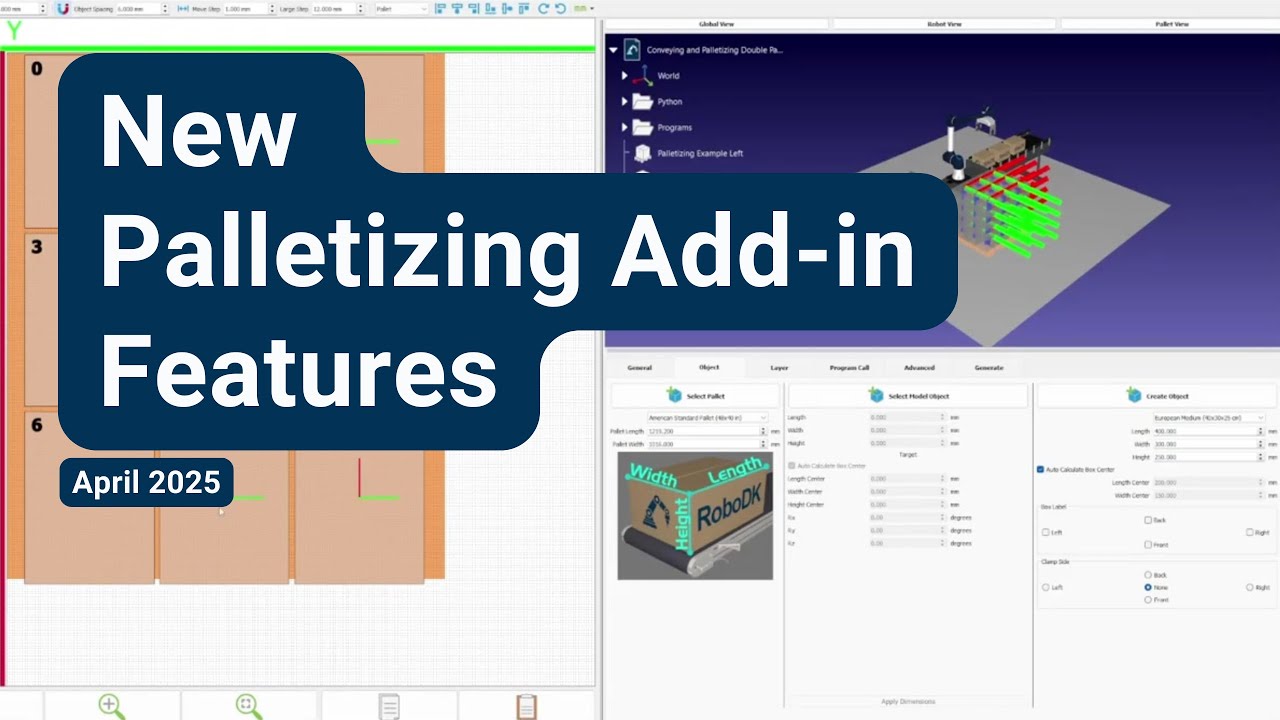Toggle the magnet snap icon
This screenshot has height=720, width=1280.
pyautogui.click(x=62, y=8)
